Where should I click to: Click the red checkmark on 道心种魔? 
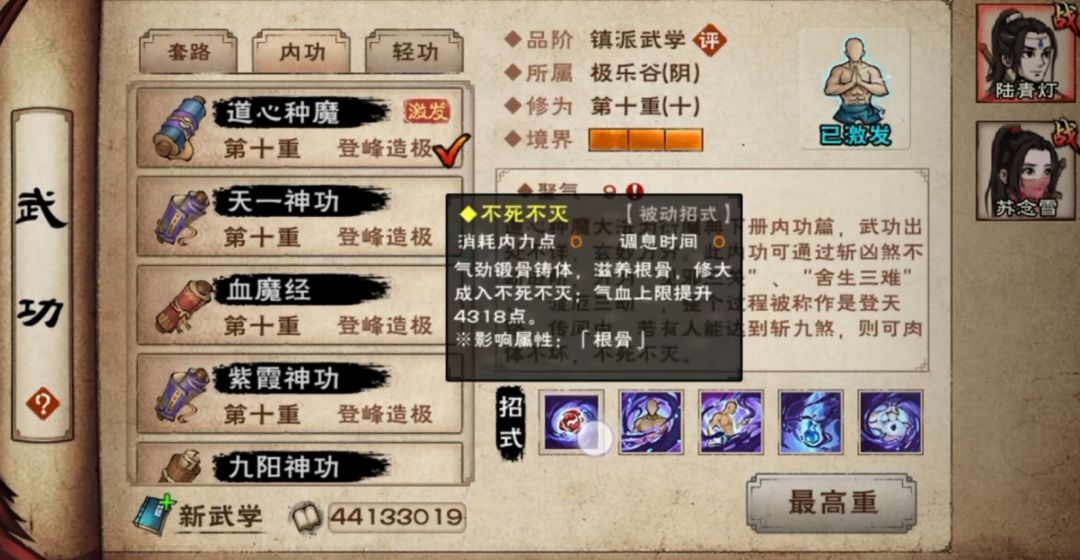(451, 149)
